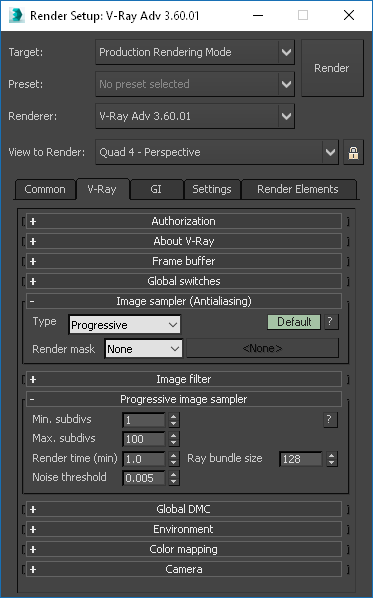373x598 pixels.
Task: Open the Renderer dropdown
Action: click(x=195, y=116)
